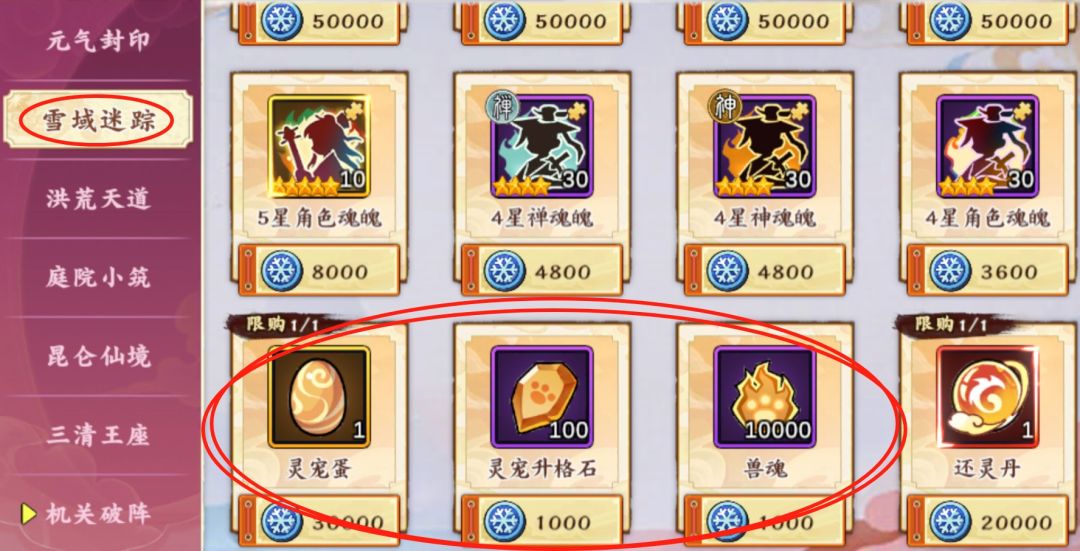Purchase 还灵丹 with the 20000 button
Screen dimensions: 1080x551
click(x=987, y=521)
